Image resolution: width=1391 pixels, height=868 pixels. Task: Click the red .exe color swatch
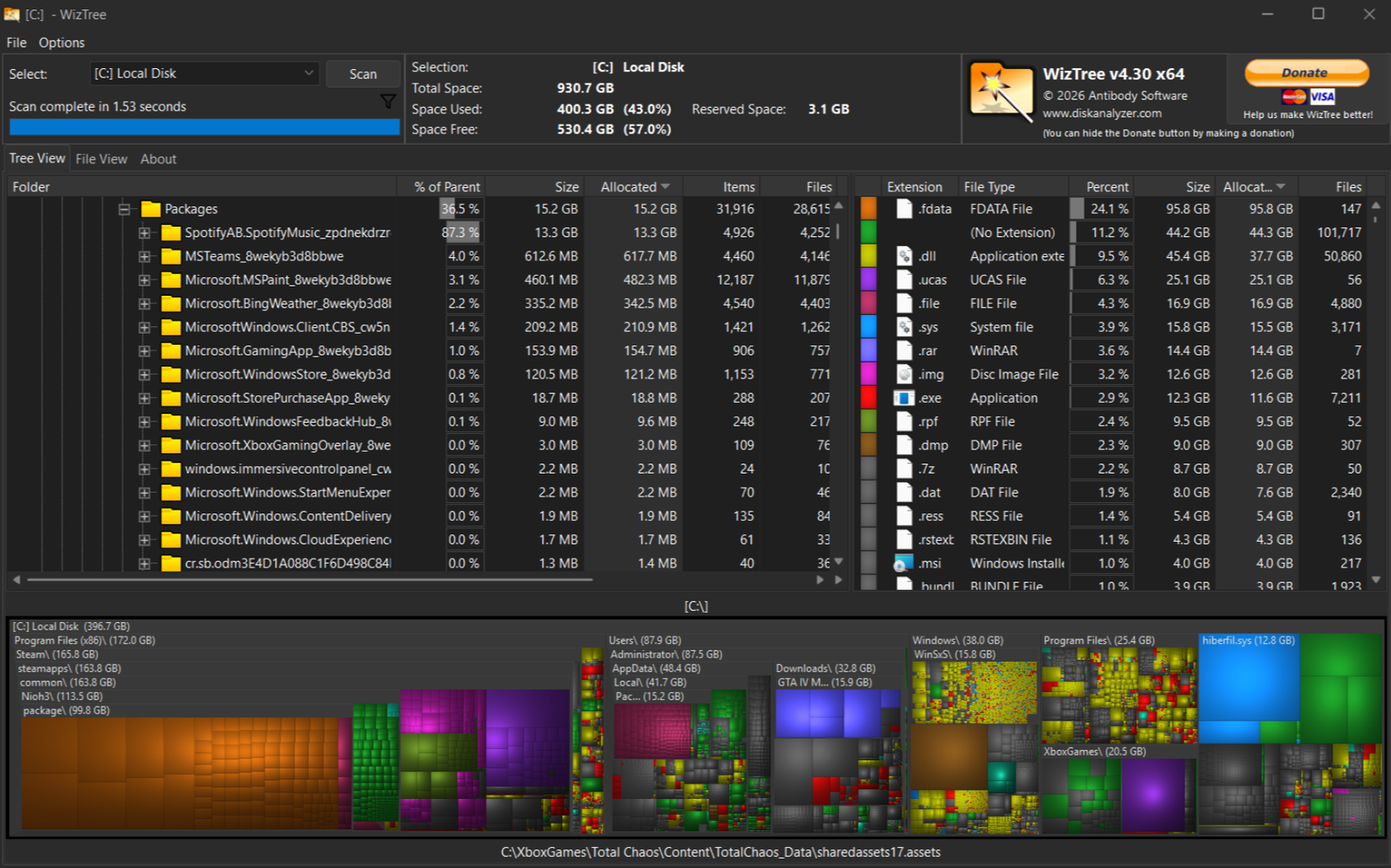tap(867, 398)
